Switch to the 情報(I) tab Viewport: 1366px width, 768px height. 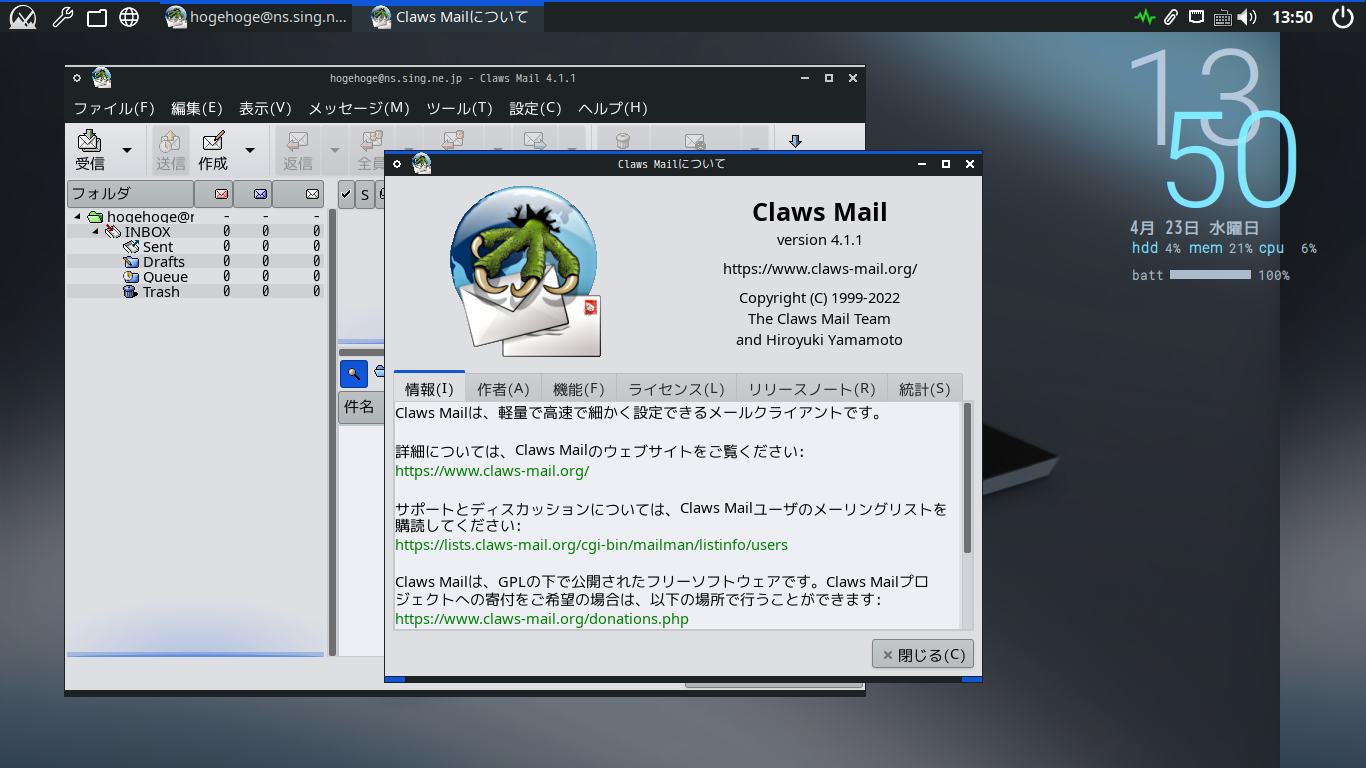(429, 389)
